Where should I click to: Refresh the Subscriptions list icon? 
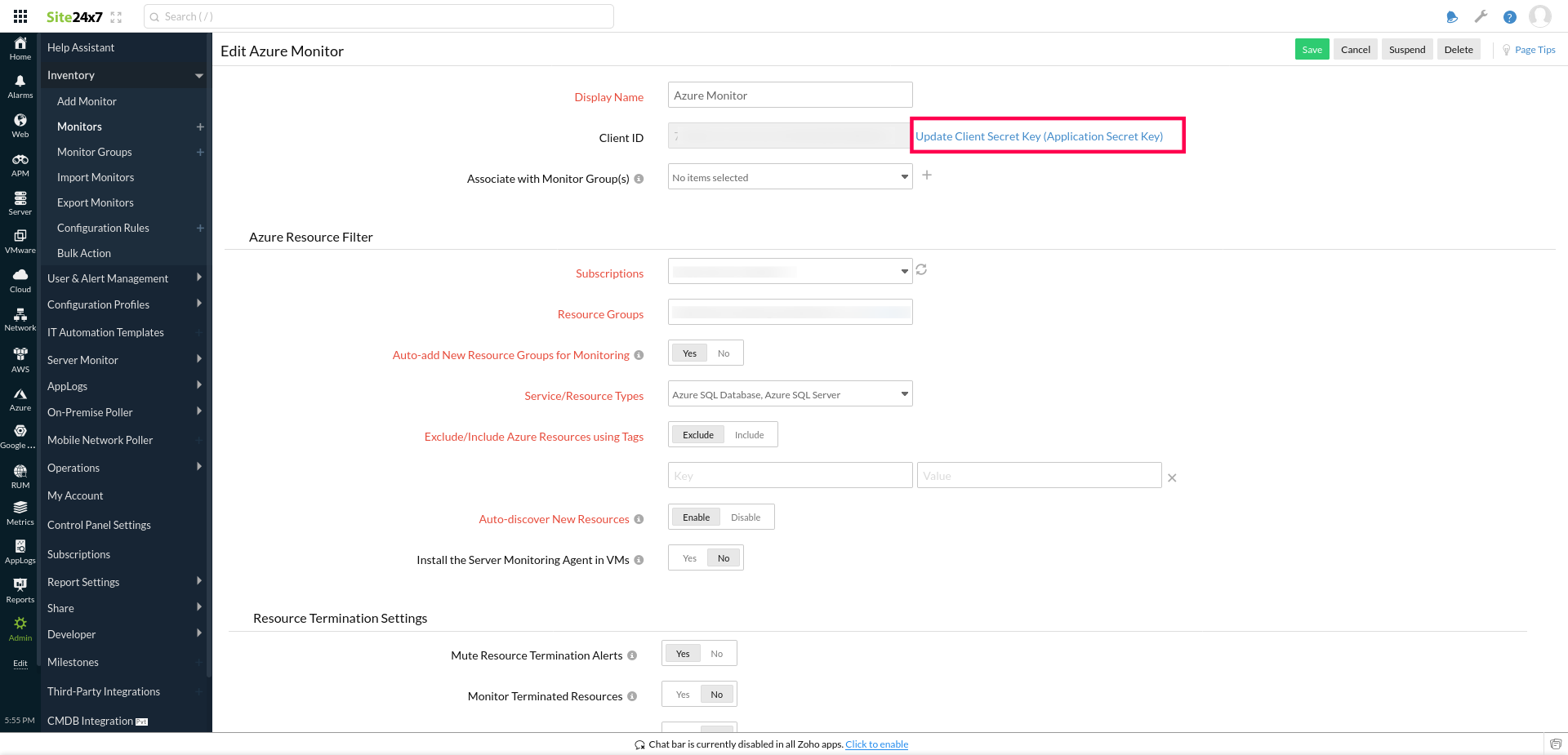(x=921, y=269)
